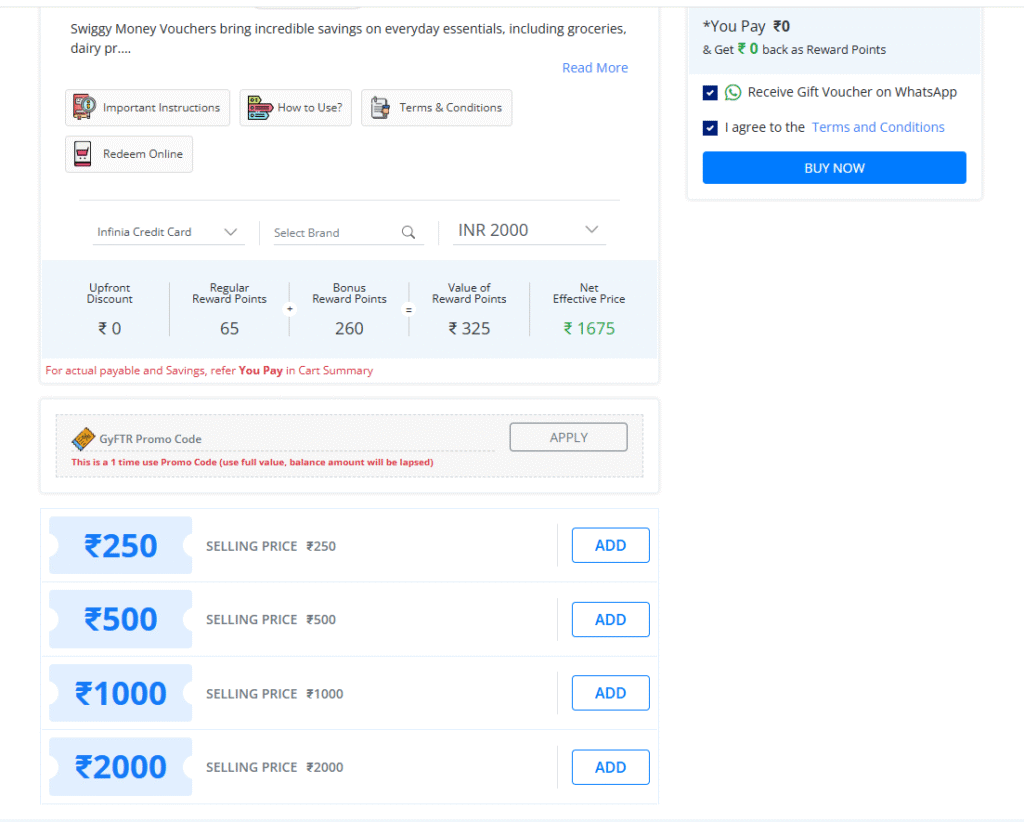
Task: Click the WhatsApp icon next to gift voucher option
Action: tap(734, 92)
